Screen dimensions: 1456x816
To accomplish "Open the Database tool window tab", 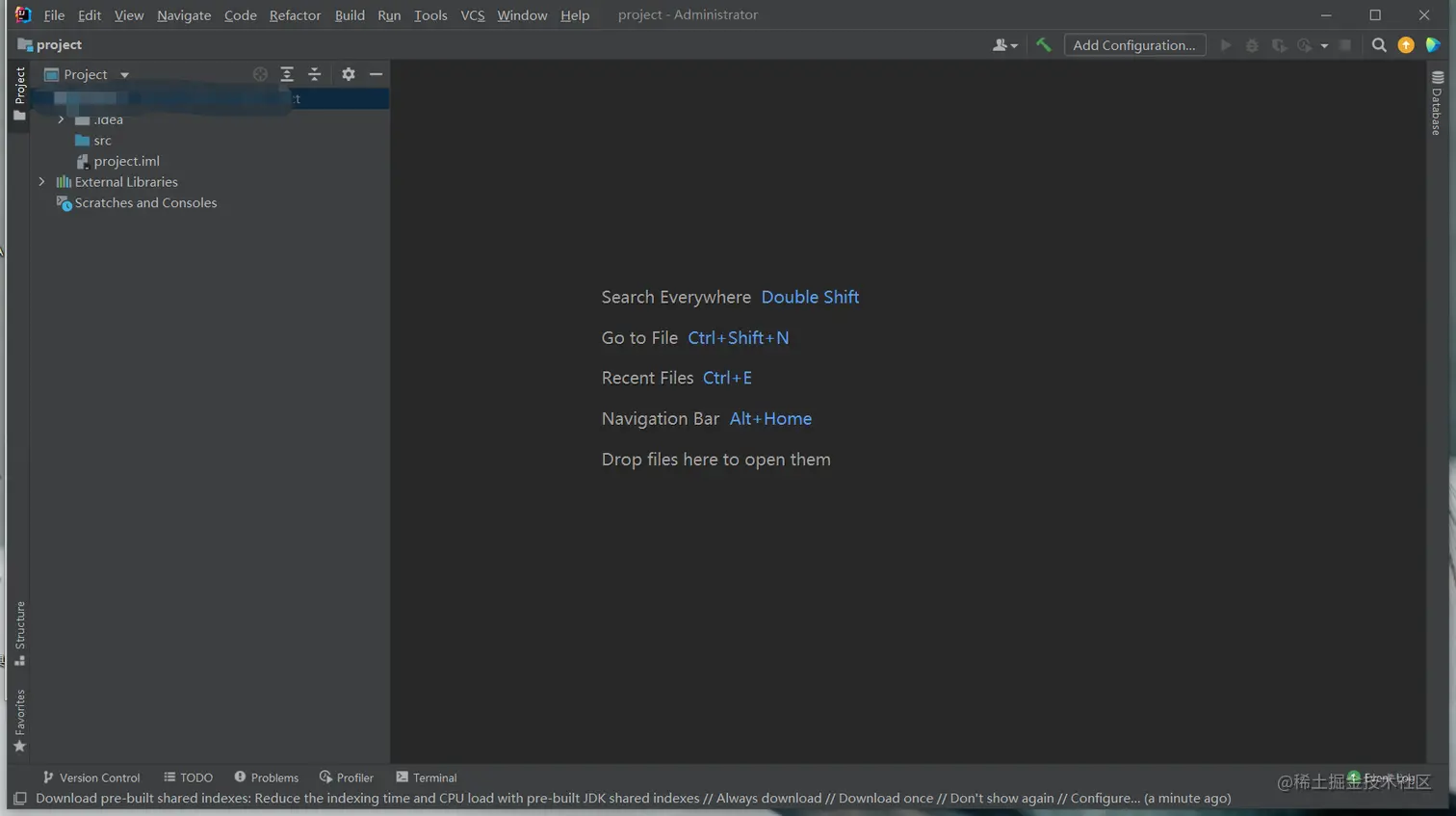I will click(1437, 103).
